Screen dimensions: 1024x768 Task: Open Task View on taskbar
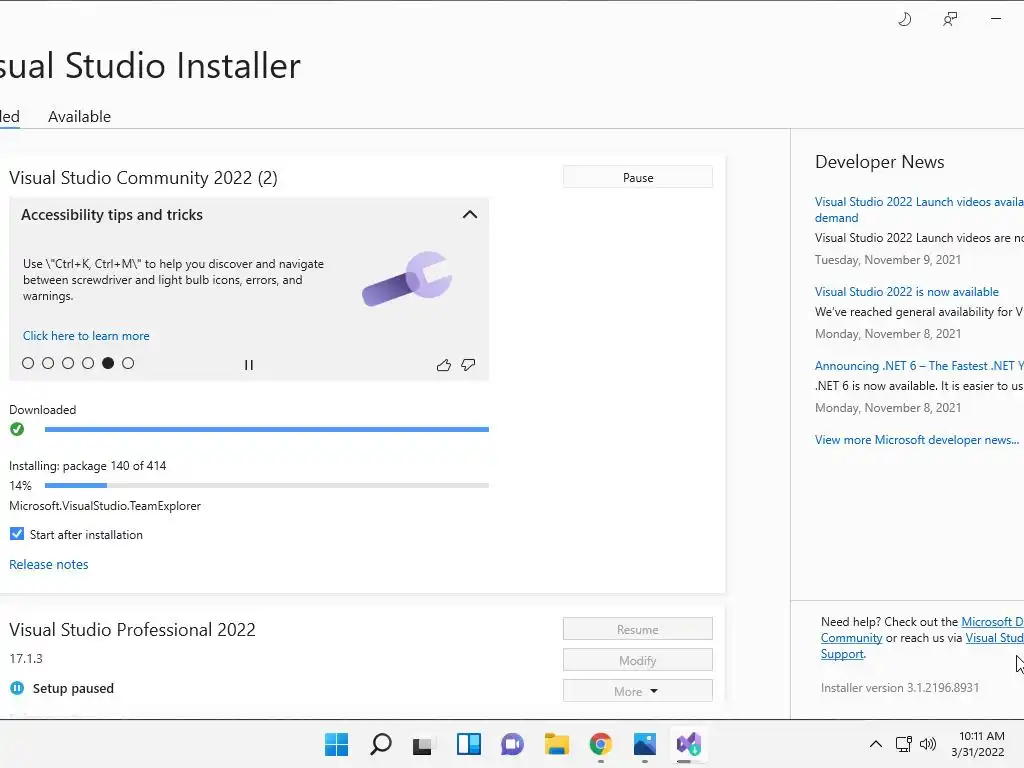(x=423, y=744)
